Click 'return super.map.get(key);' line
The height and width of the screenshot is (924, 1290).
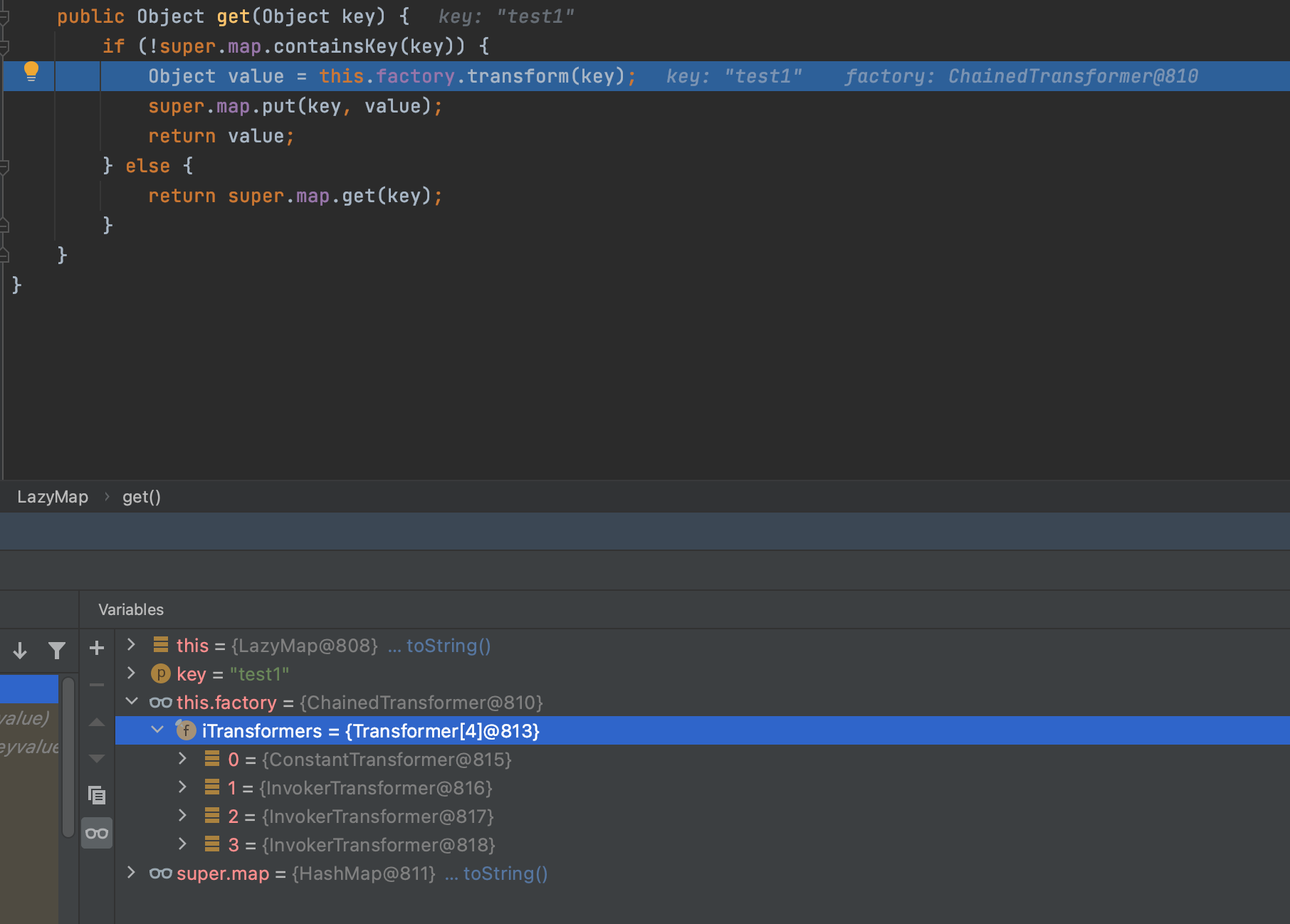[295, 196]
